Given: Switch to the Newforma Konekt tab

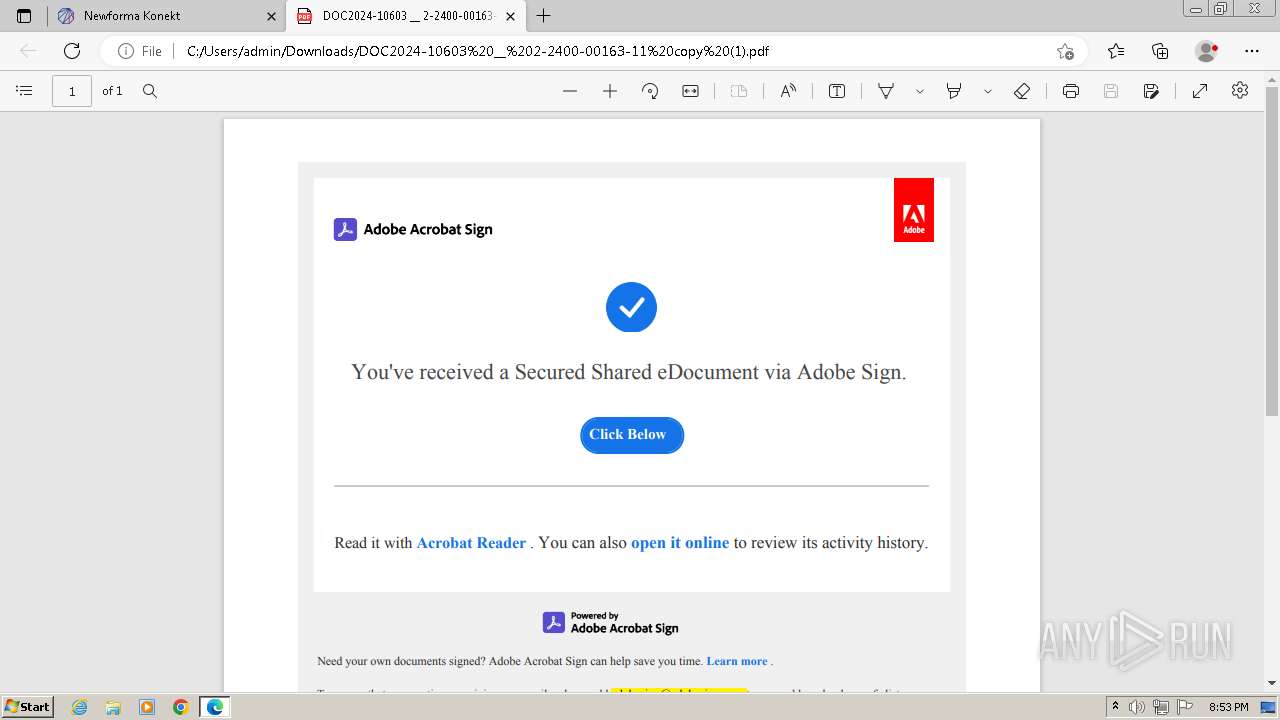Looking at the screenshot, I should (167, 16).
